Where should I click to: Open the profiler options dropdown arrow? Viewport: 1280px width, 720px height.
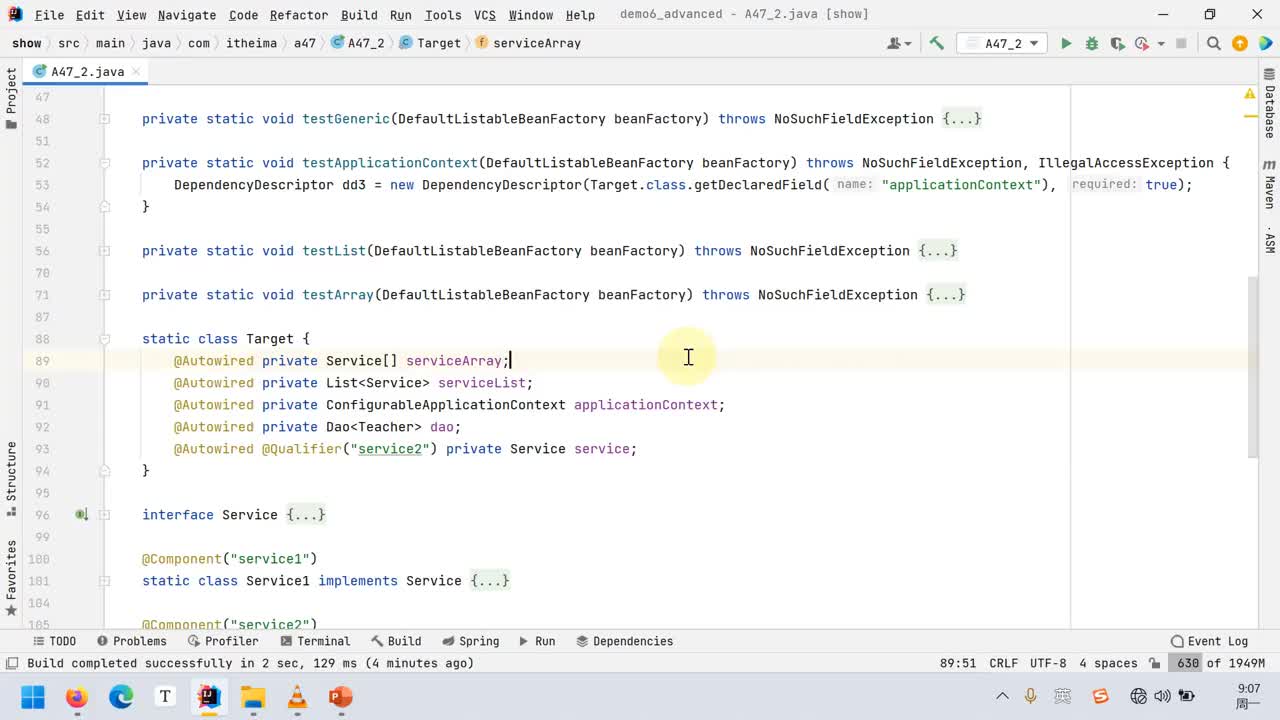tap(1161, 43)
